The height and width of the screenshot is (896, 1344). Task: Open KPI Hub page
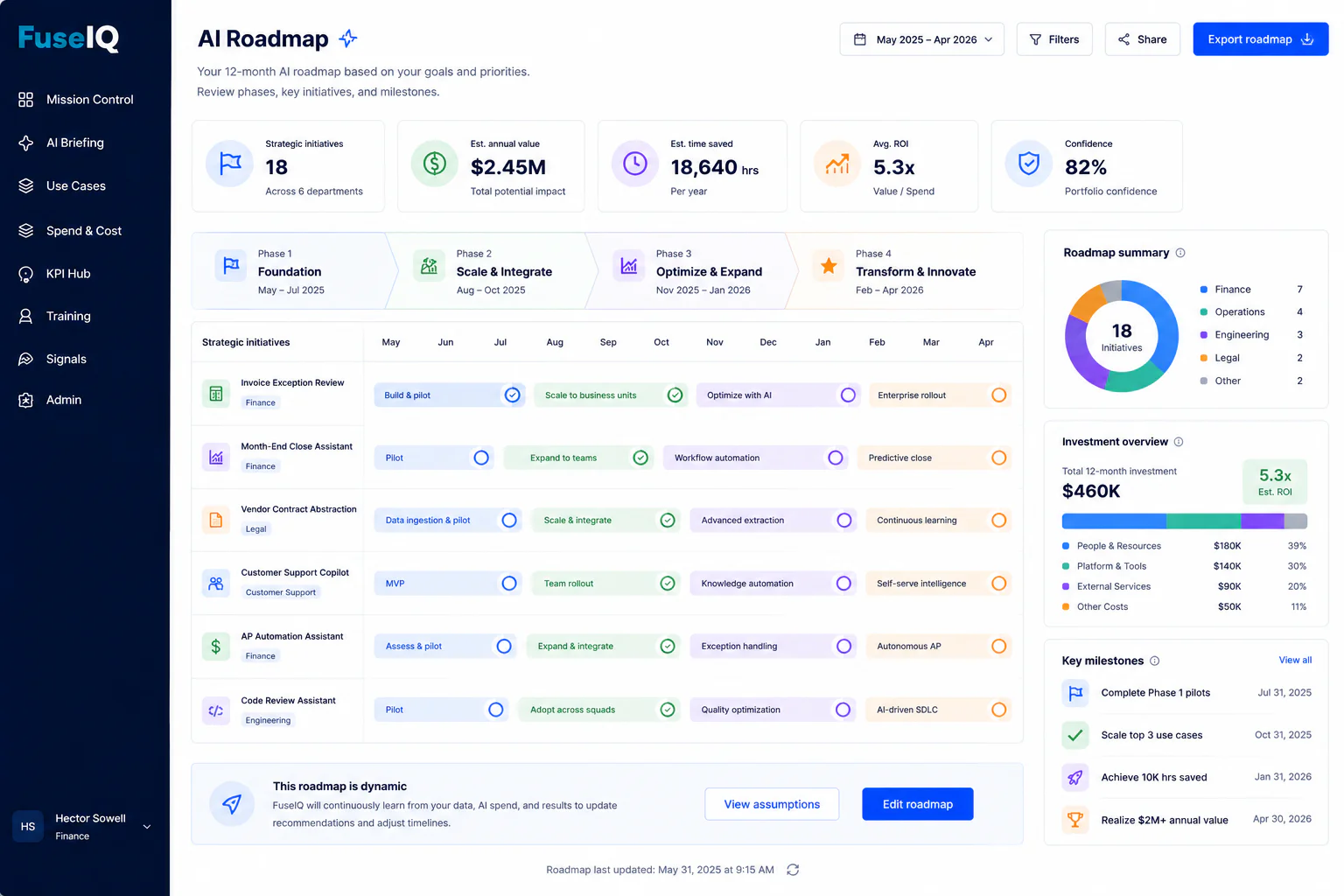54,274
